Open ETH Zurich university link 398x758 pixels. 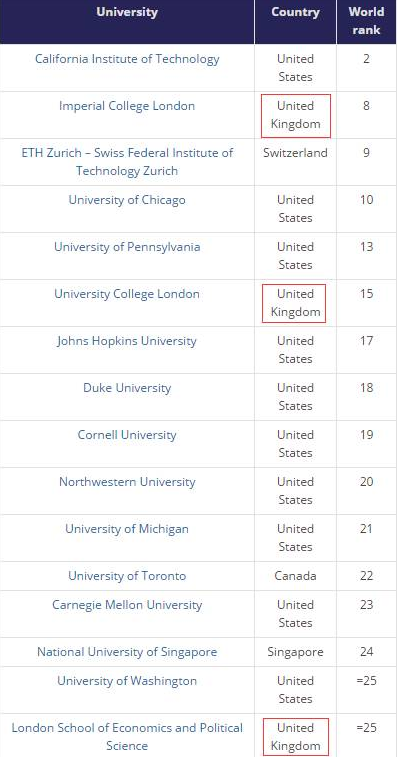click(127, 162)
